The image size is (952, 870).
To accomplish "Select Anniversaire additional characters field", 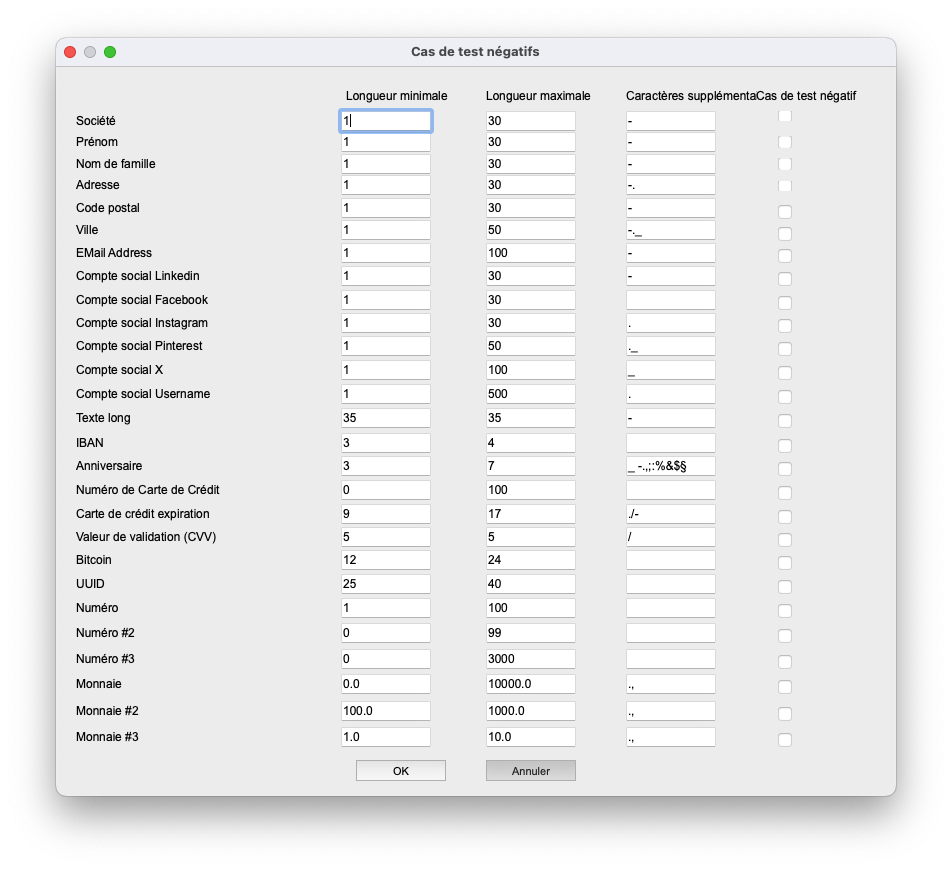I will (x=671, y=466).
